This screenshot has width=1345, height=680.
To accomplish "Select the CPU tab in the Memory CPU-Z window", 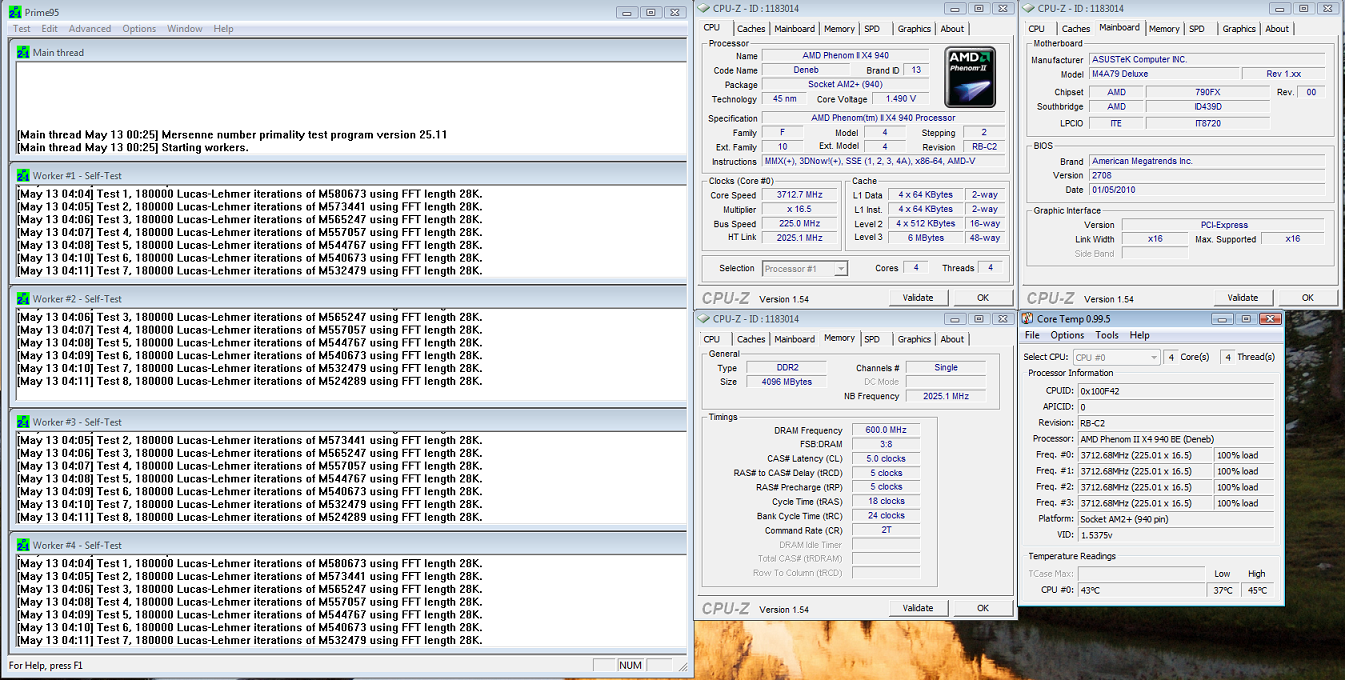I will click(712, 339).
